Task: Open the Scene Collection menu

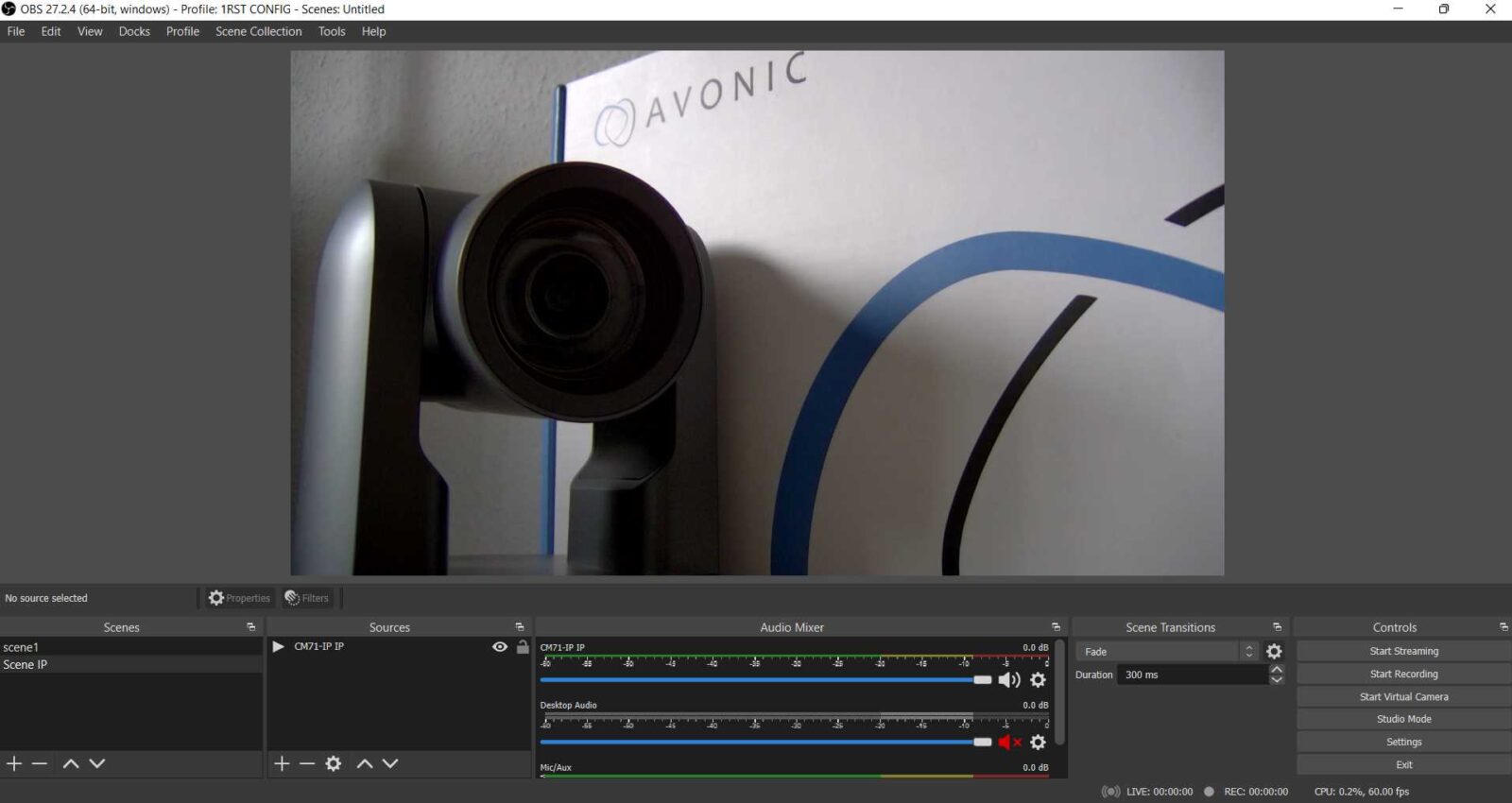Action: (259, 31)
